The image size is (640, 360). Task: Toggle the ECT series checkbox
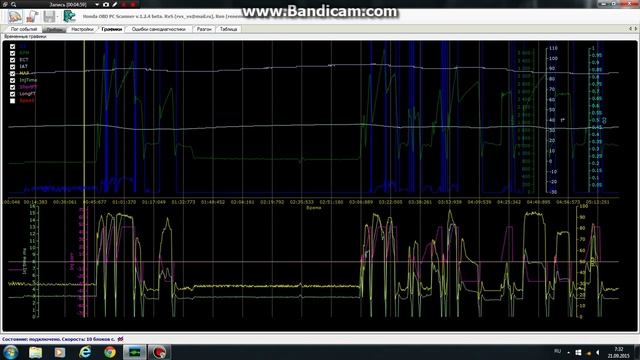[x=12, y=60]
